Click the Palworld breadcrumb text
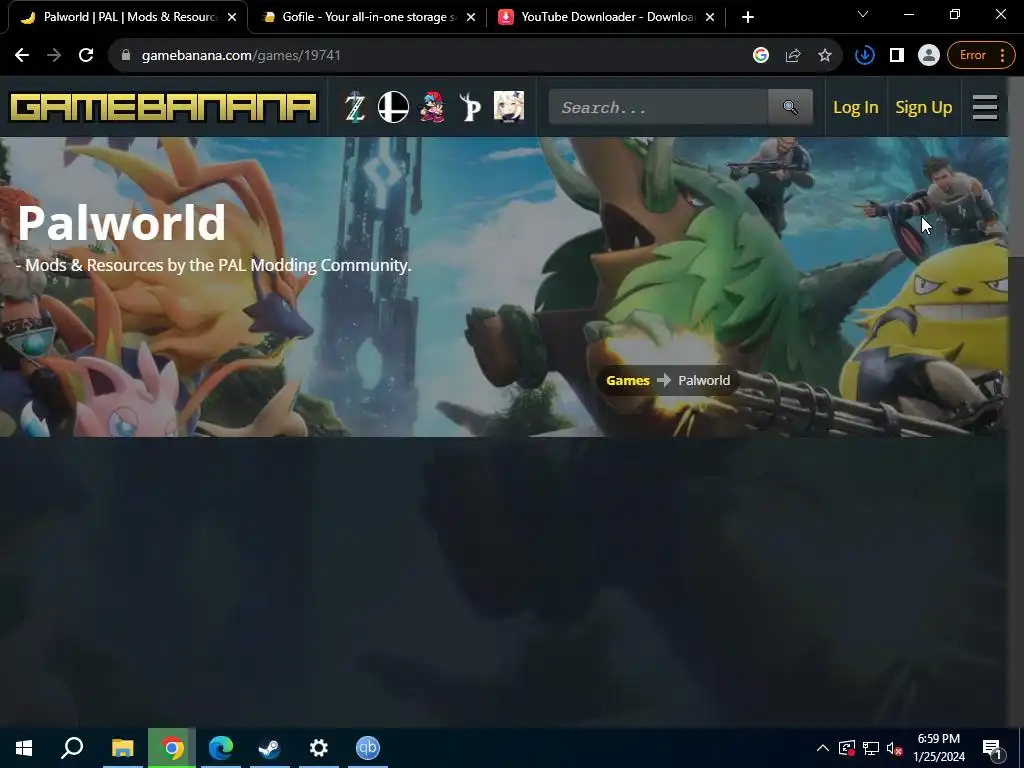Screen dimensions: 1024x768 pos(704,381)
